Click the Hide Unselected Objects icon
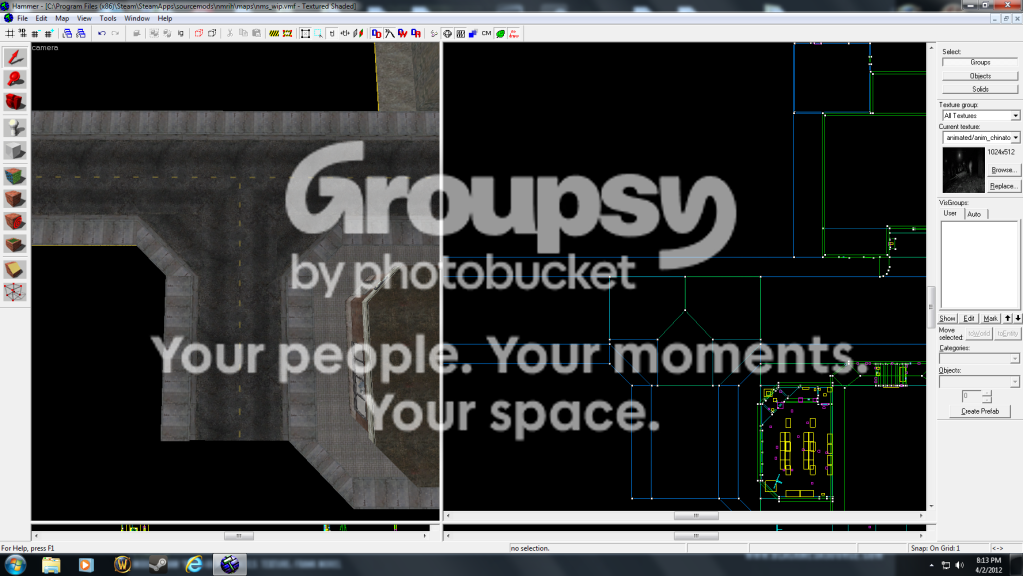 click(211, 33)
